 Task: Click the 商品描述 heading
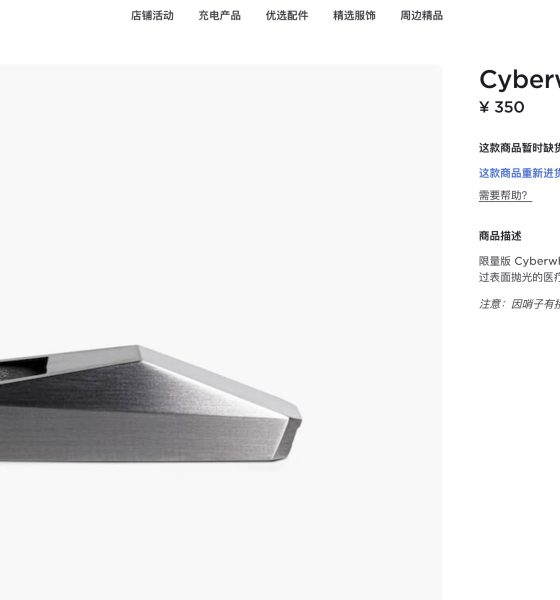click(500, 236)
